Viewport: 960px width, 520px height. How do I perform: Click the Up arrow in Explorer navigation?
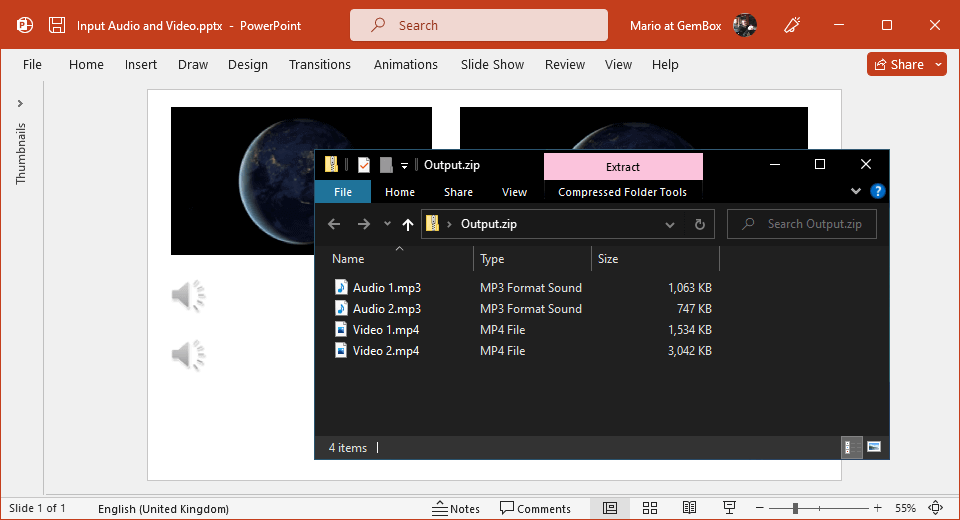coord(407,224)
